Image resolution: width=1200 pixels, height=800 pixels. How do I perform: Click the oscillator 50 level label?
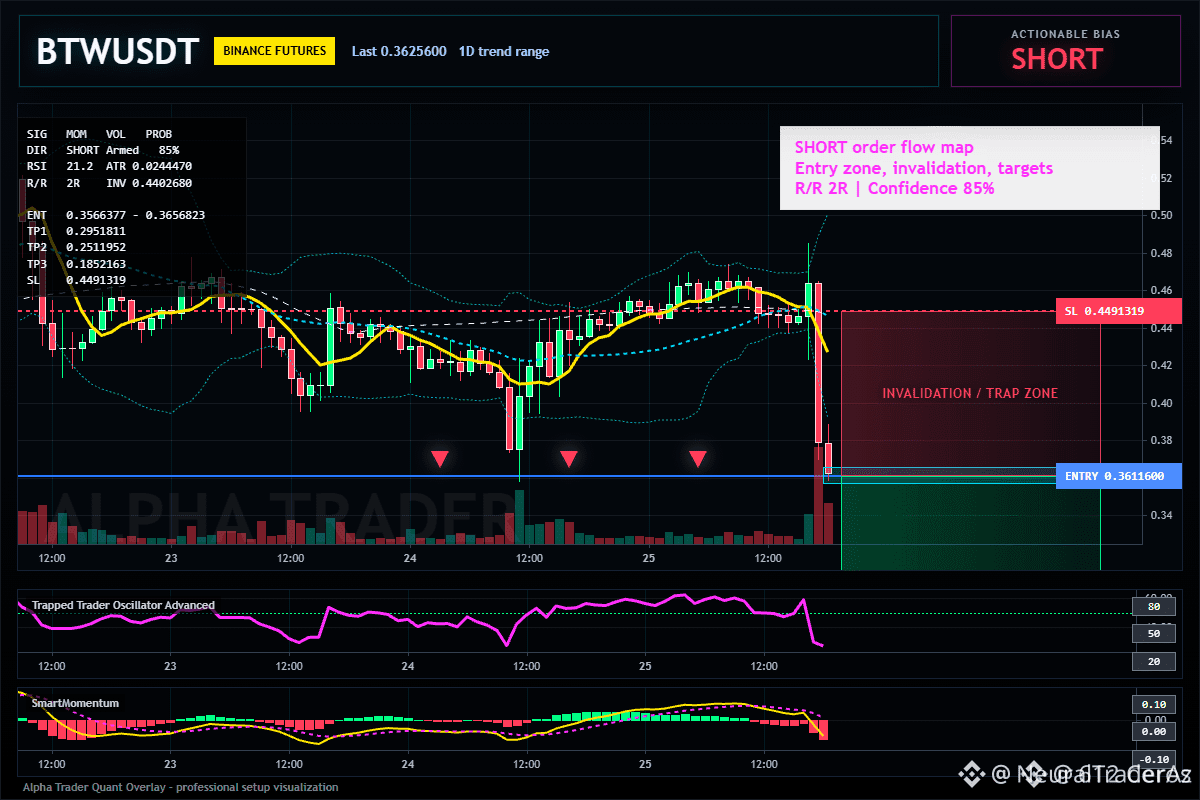click(x=1153, y=634)
